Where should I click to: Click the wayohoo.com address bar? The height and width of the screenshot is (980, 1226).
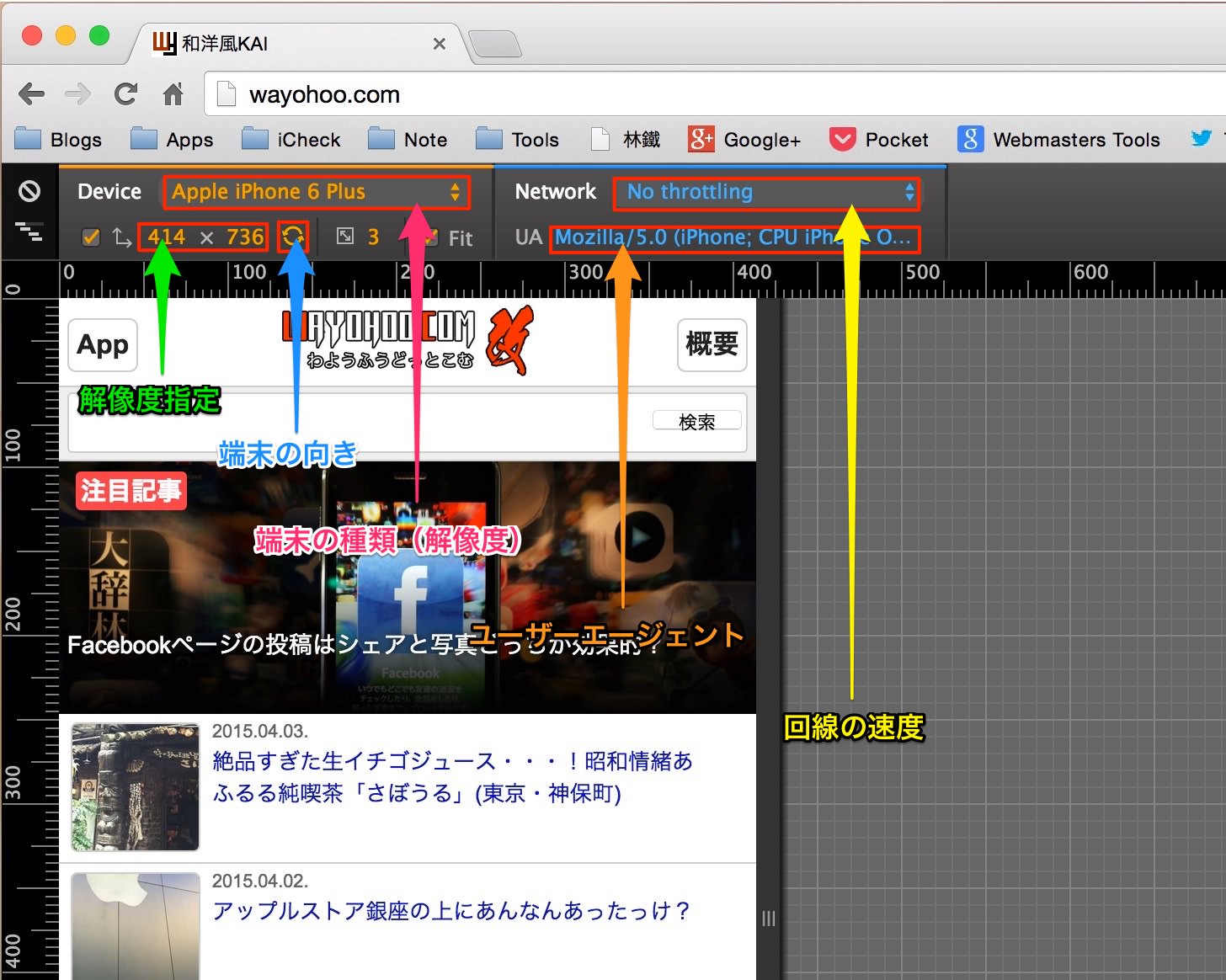pyautogui.click(x=716, y=93)
